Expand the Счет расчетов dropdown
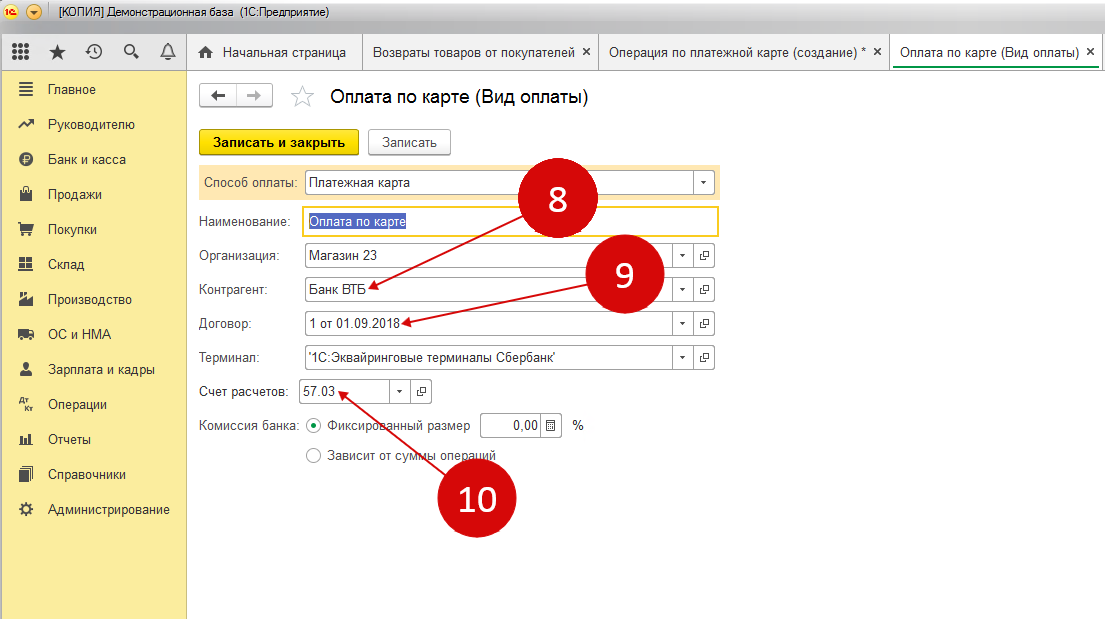This screenshot has width=1105, height=619. tap(400, 391)
